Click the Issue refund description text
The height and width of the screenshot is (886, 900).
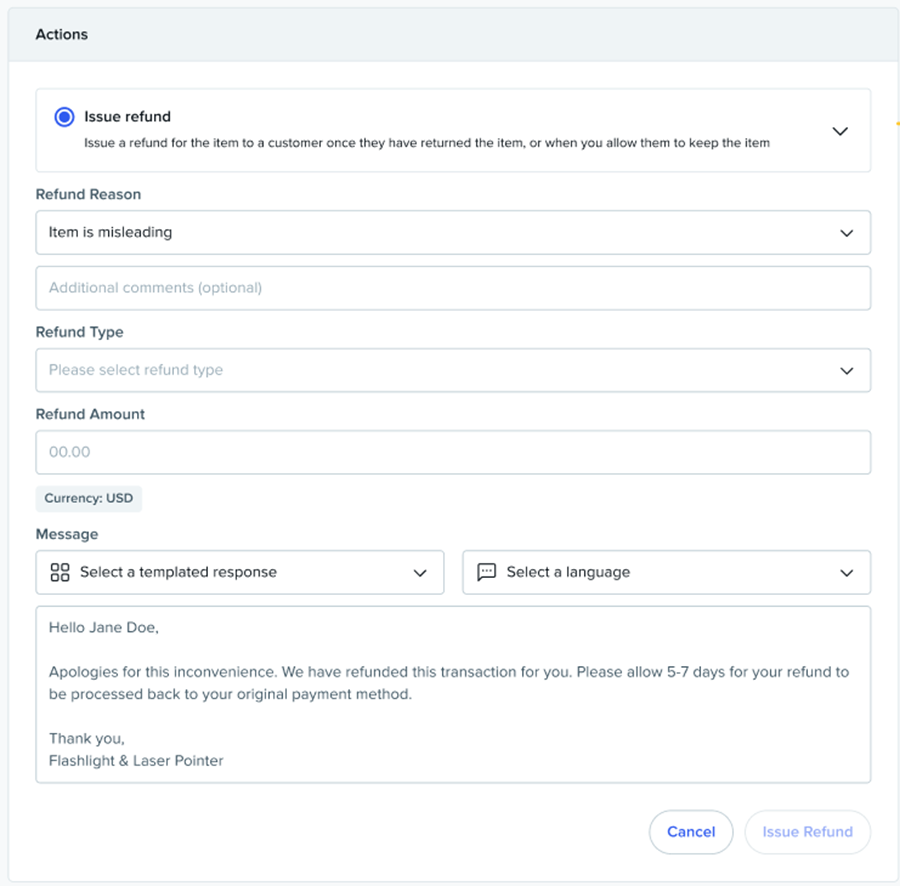[x=426, y=143]
